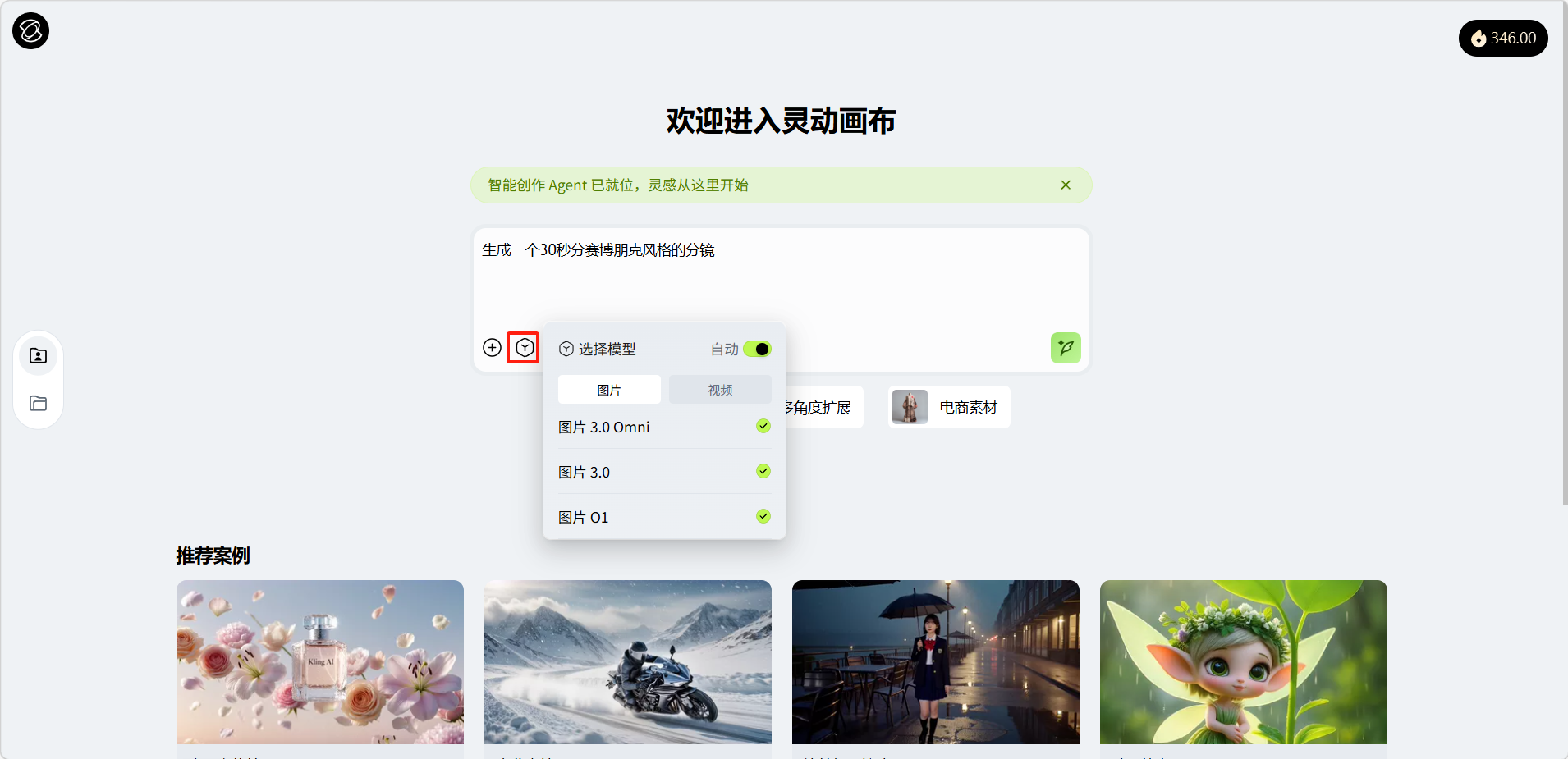Uncheck the 图片 3.0 model checkmark

click(763, 471)
